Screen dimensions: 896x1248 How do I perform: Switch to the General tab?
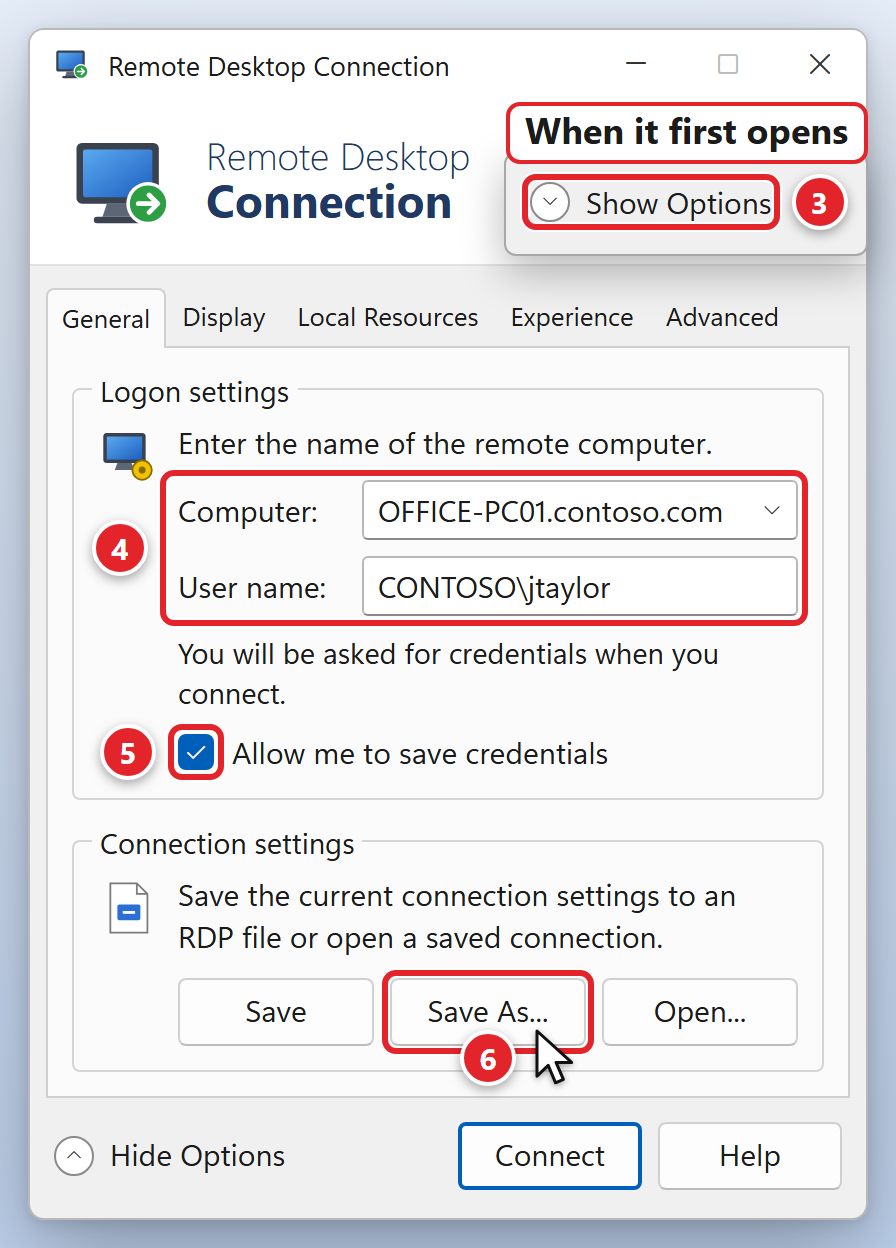106,319
